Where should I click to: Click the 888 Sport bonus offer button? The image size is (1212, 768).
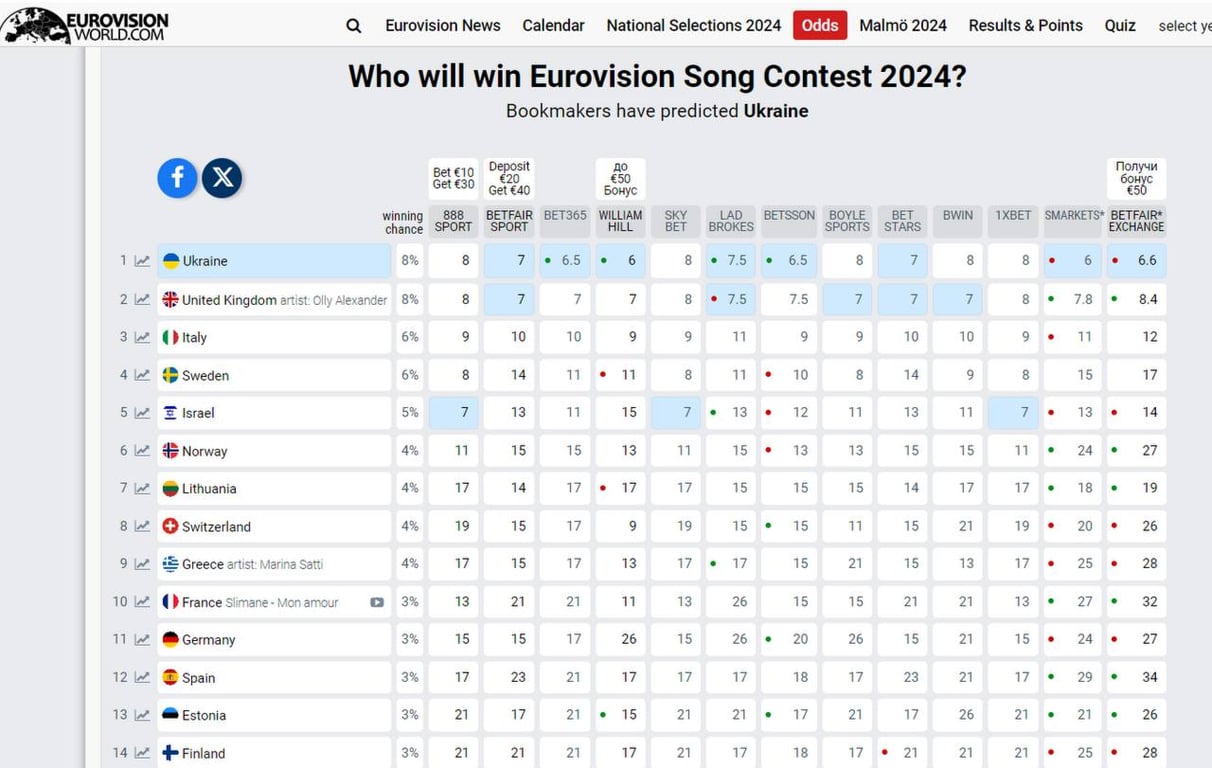pyautogui.click(x=453, y=178)
